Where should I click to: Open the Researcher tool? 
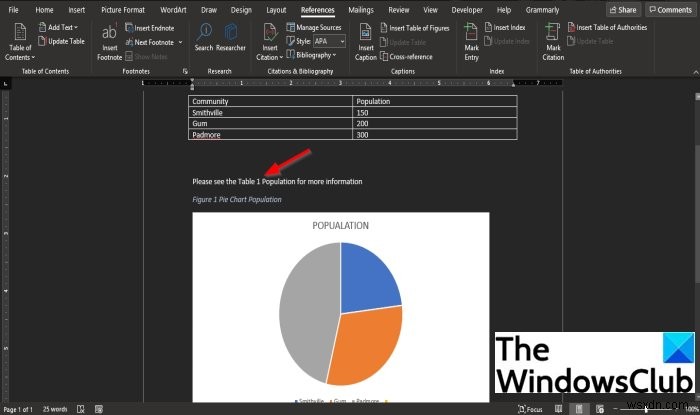pos(231,37)
